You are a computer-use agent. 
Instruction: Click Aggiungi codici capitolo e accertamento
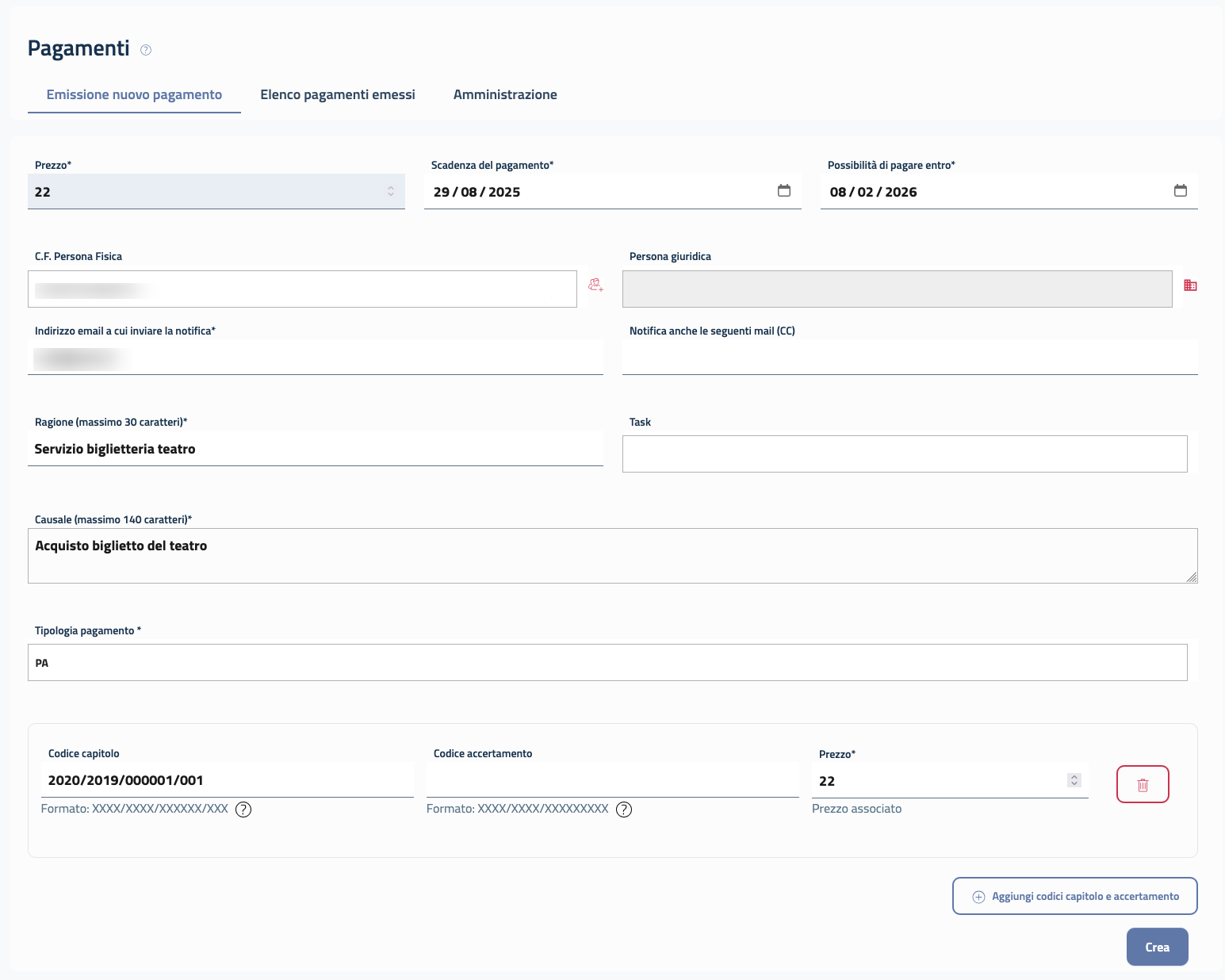point(1074,896)
